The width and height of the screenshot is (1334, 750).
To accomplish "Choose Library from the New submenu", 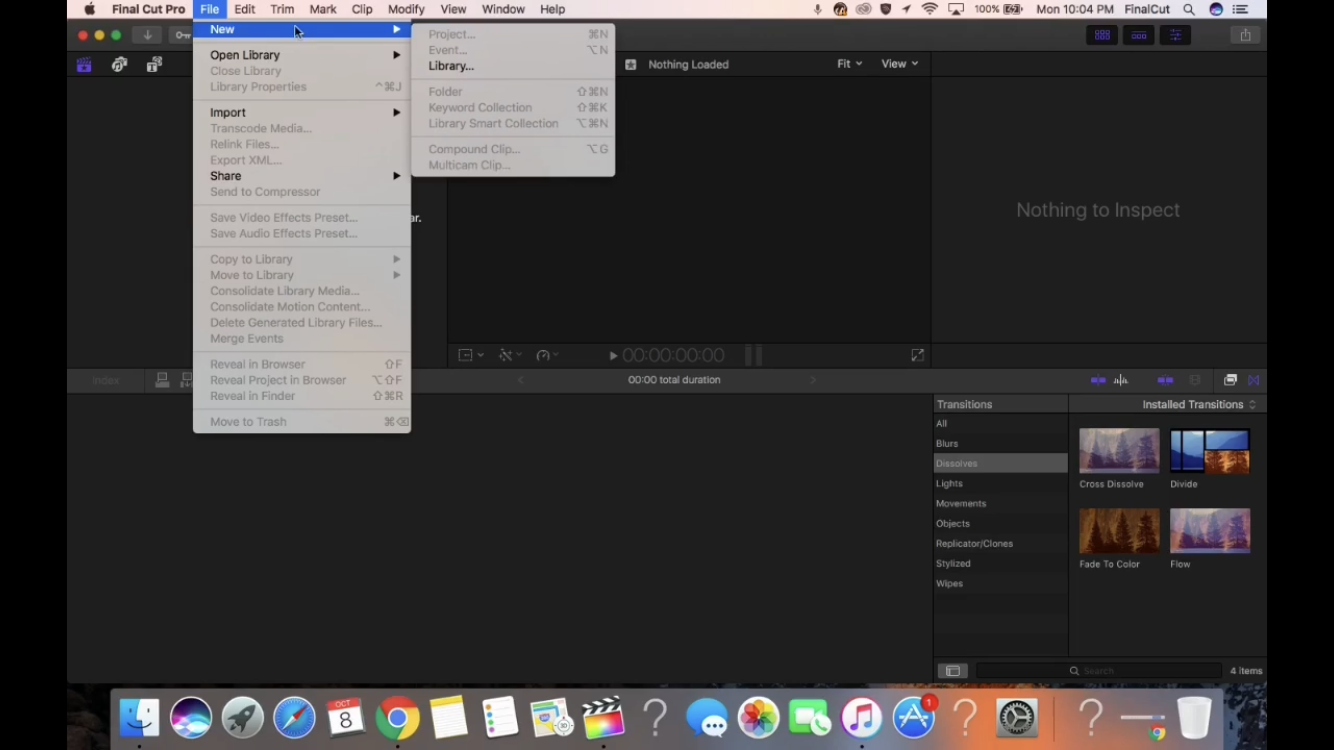I will click(451, 66).
